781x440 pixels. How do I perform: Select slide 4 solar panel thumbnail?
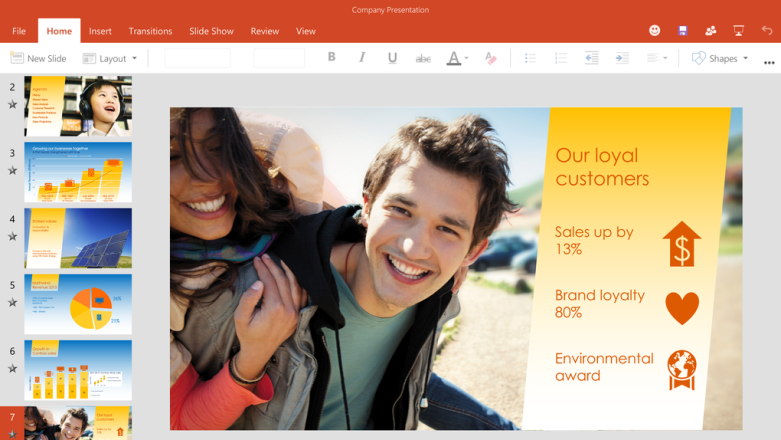click(x=78, y=238)
